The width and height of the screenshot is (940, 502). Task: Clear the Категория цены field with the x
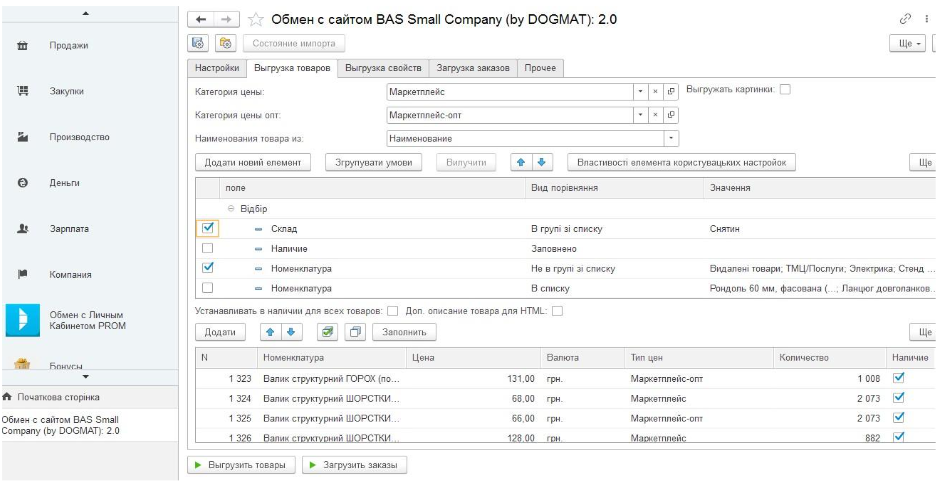click(656, 91)
